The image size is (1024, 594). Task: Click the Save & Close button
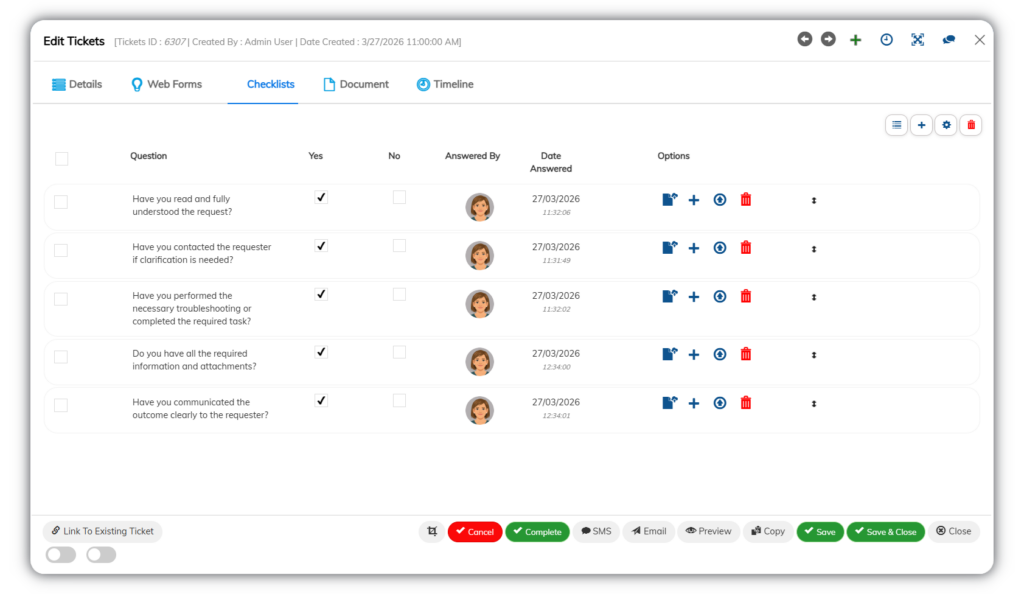click(x=886, y=532)
